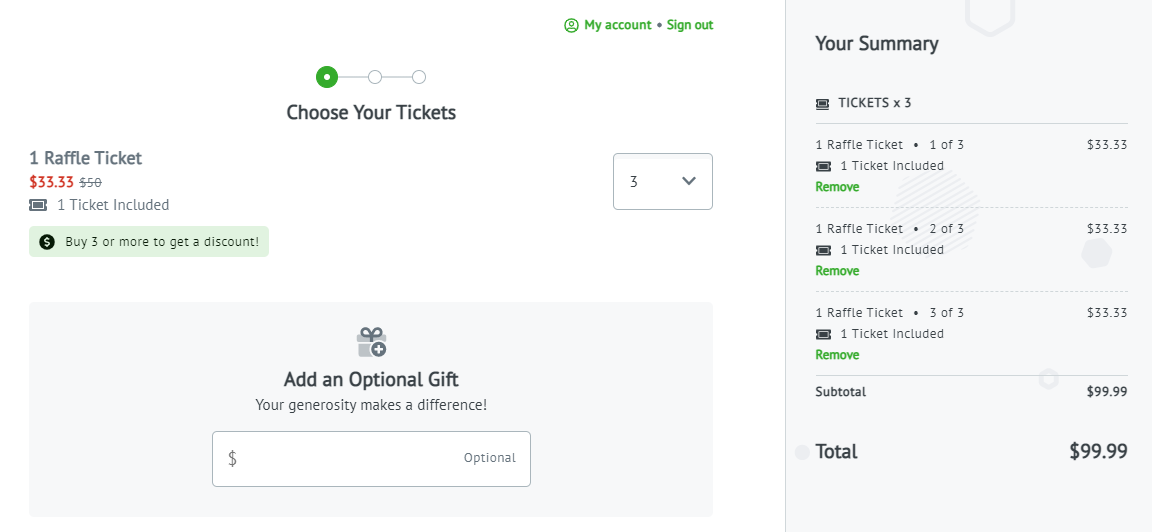Remove raffle ticket 2 of 3
Image resolution: width=1152 pixels, height=532 pixels.
(x=837, y=270)
